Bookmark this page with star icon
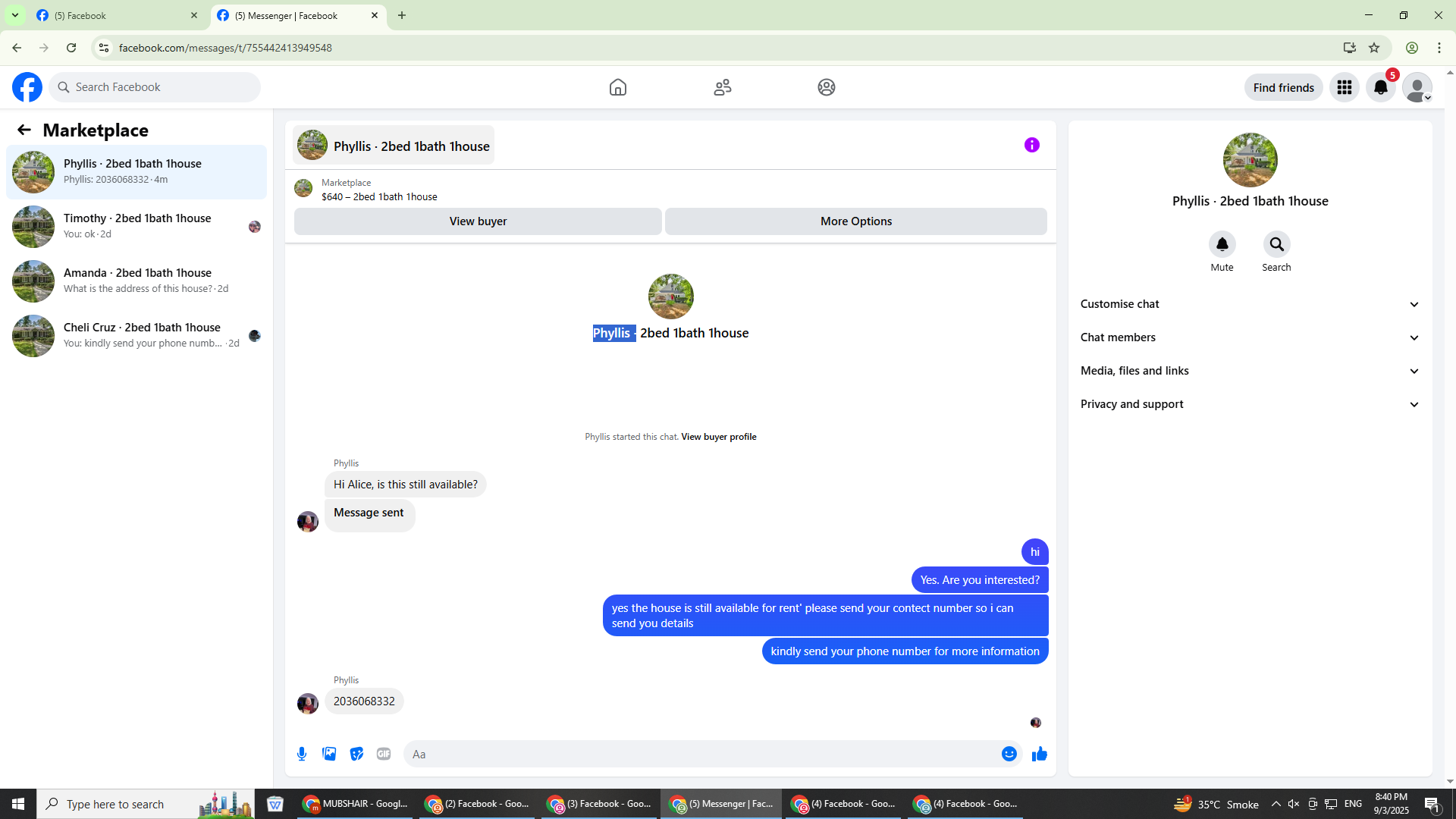This screenshot has height=819, width=1456. [1374, 48]
